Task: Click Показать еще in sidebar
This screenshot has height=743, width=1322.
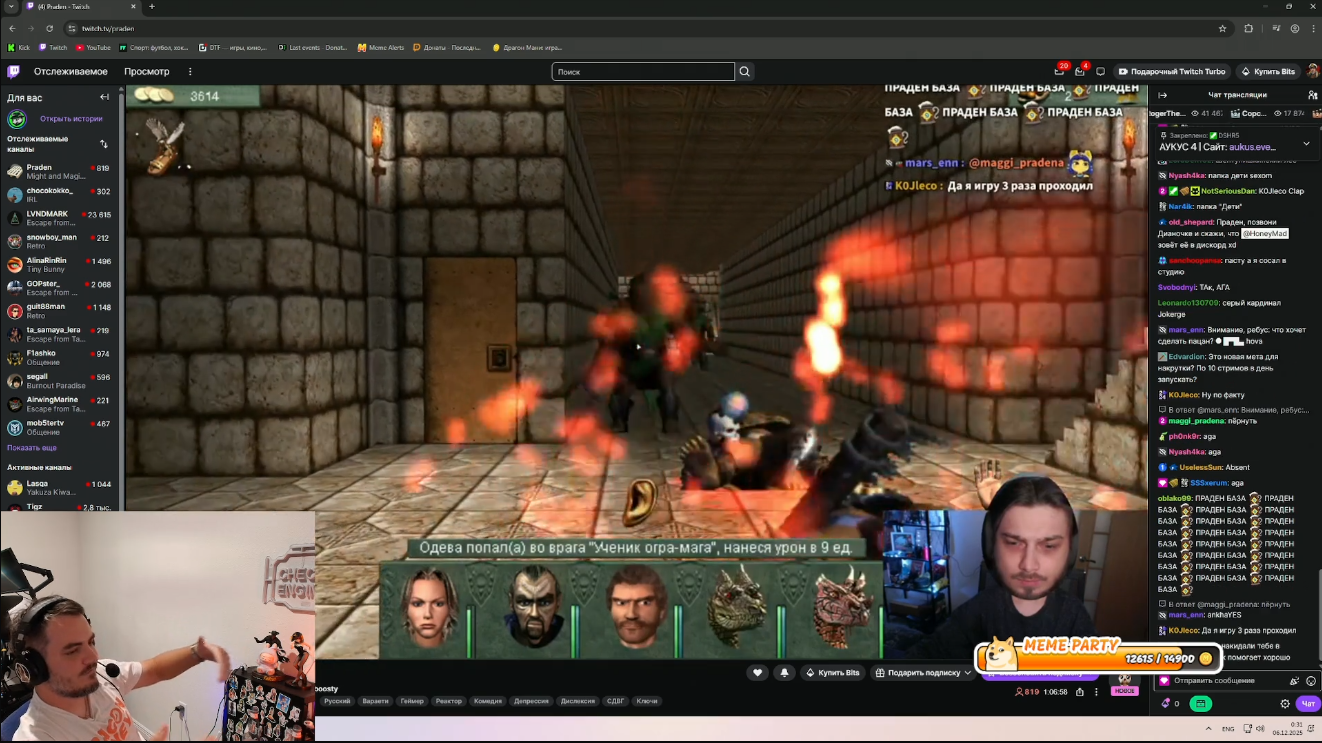Action: (32, 448)
